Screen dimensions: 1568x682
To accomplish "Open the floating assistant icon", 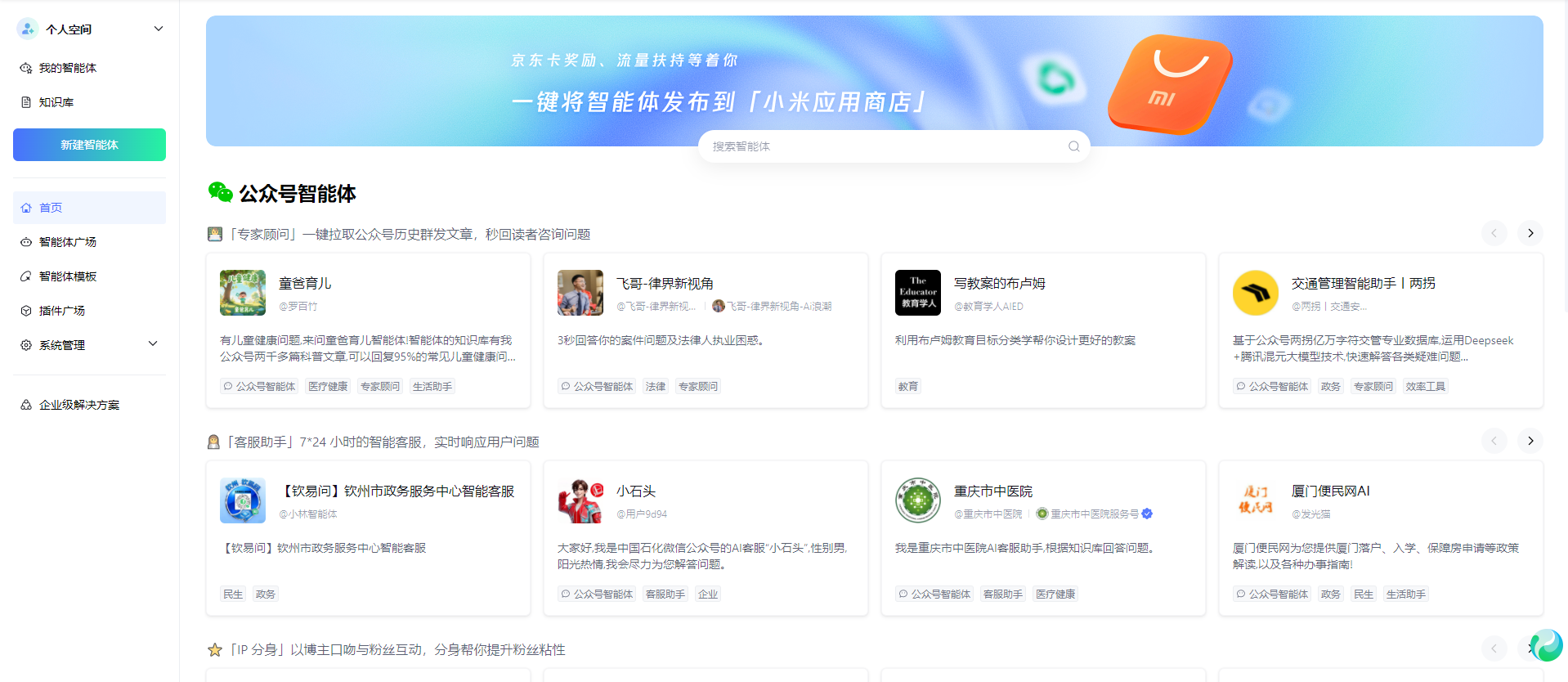I will pos(1546,645).
